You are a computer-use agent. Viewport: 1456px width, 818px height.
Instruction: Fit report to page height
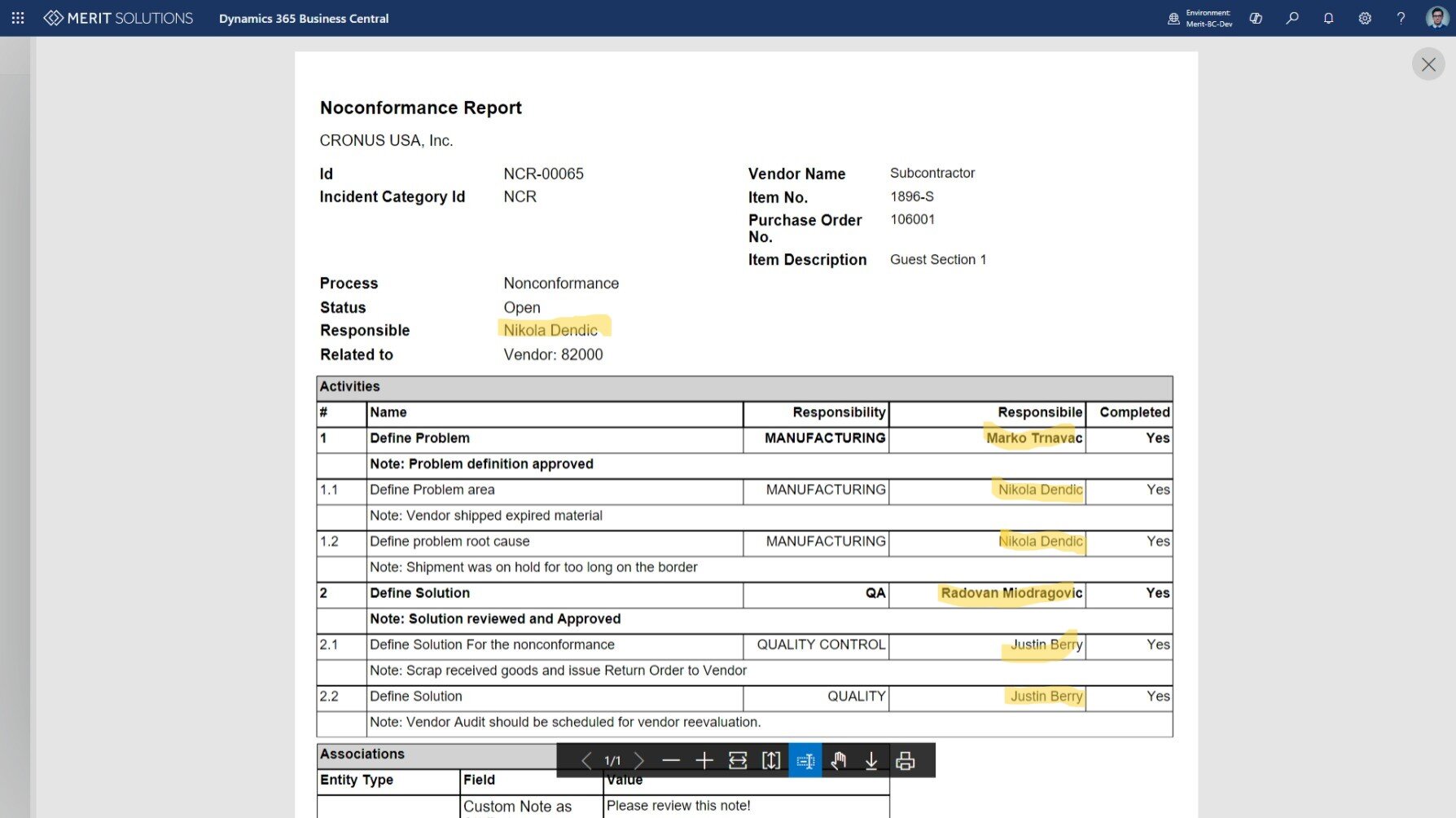point(771,760)
